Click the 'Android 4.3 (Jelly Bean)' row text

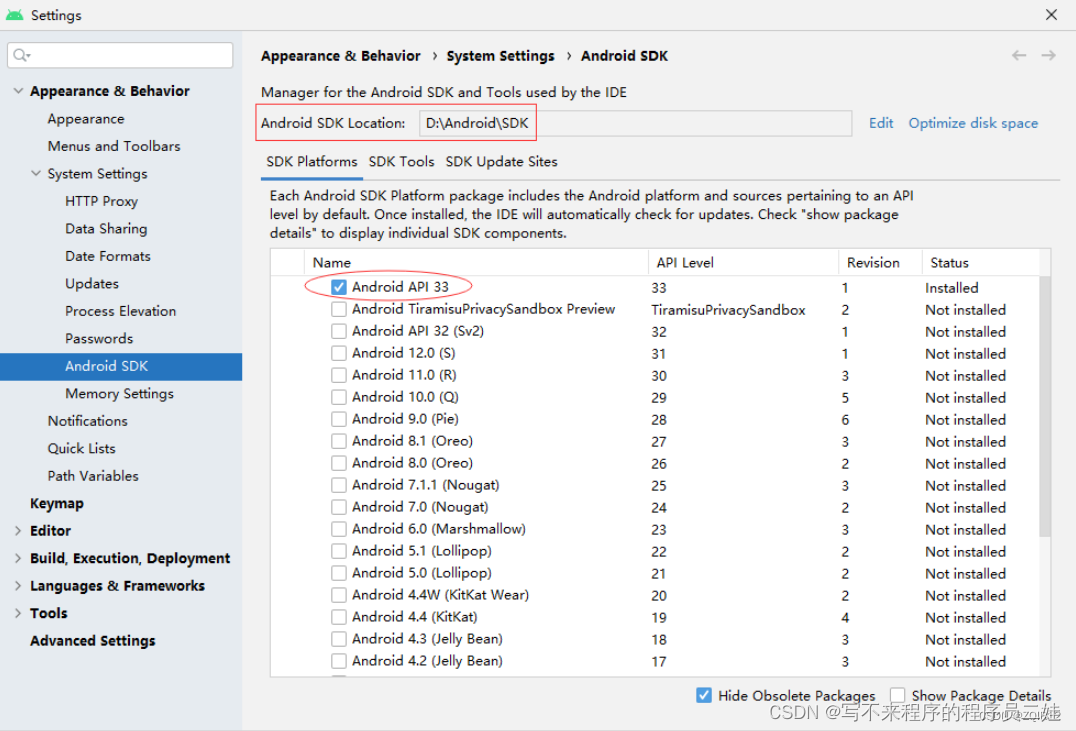click(427, 639)
